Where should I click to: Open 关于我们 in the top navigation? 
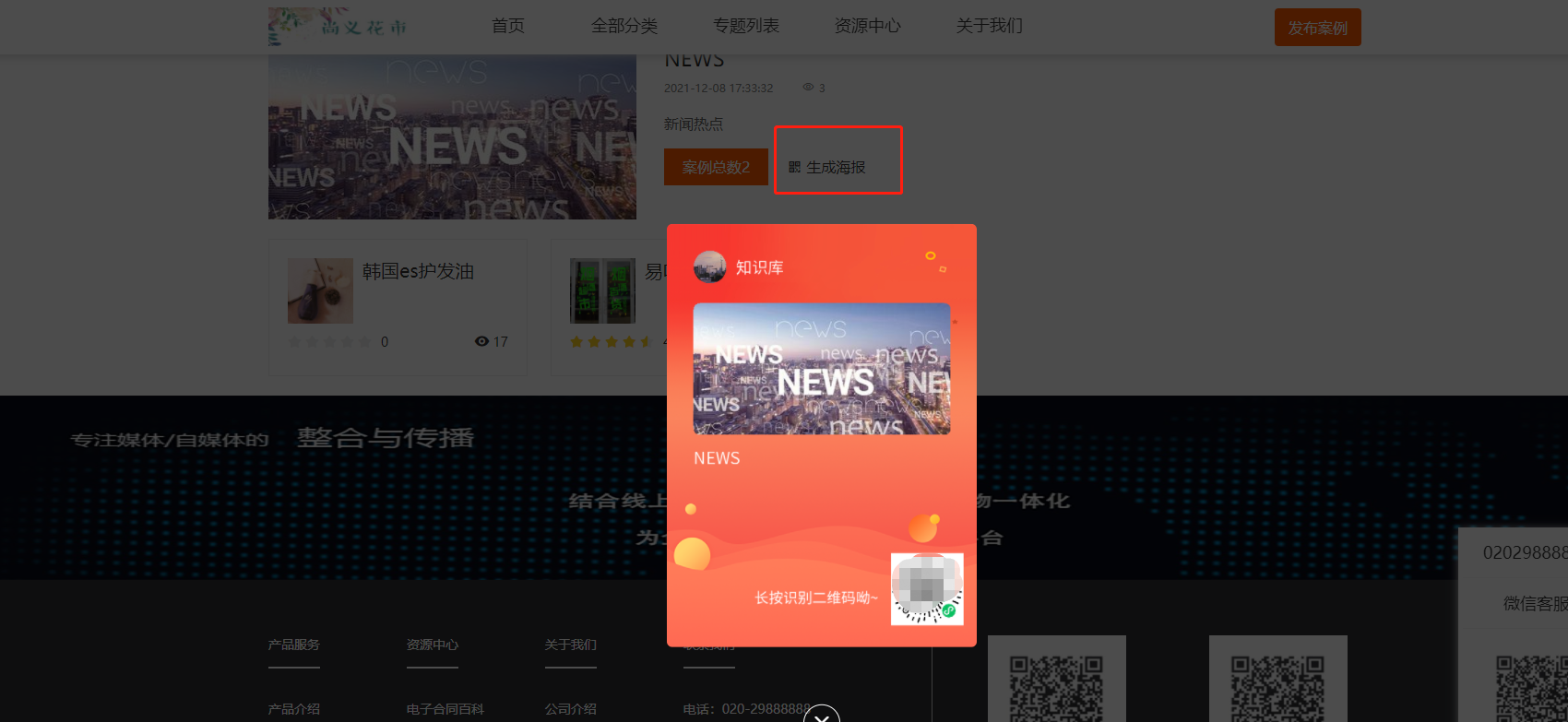990,26
